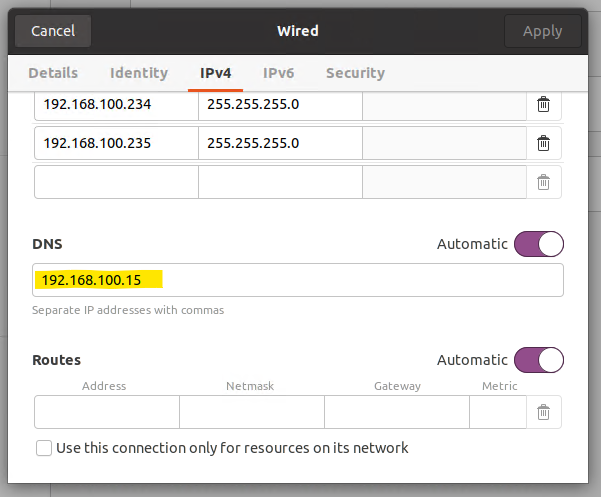The height and width of the screenshot is (497, 601).
Task: Switch to the Details tab
Action: pos(53,73)
